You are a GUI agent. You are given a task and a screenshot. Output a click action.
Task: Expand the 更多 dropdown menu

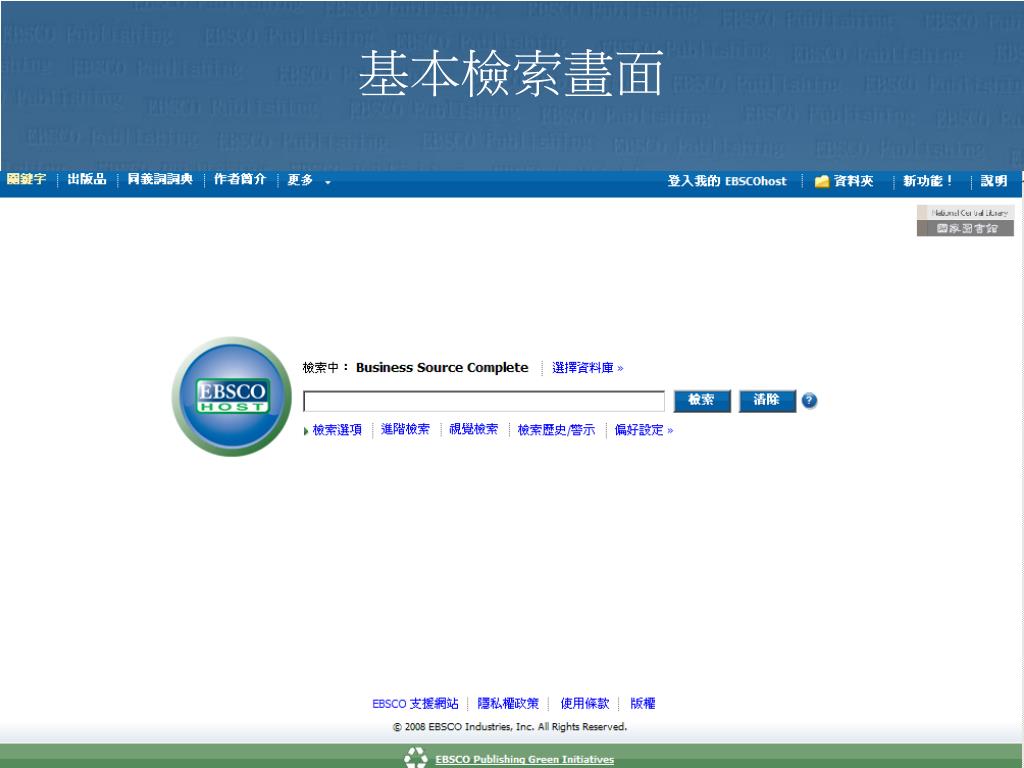[309, 181]
